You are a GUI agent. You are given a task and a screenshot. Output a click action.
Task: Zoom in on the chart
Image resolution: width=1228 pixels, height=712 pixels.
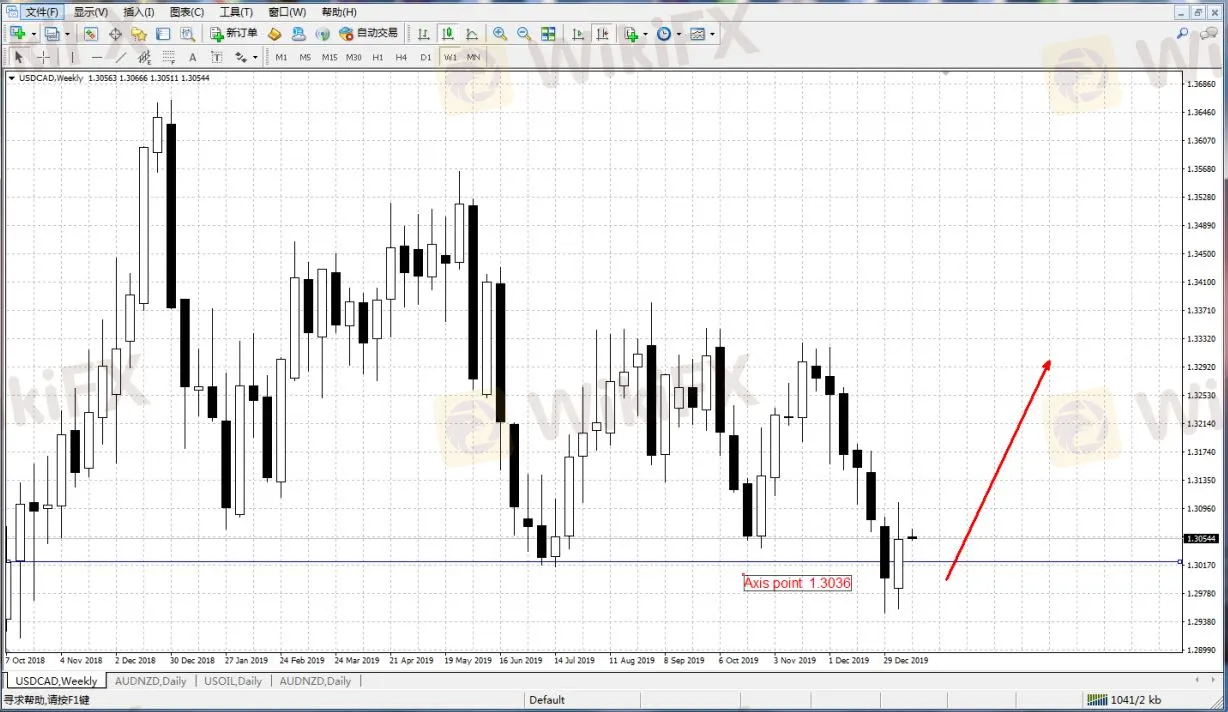point(499,33)
